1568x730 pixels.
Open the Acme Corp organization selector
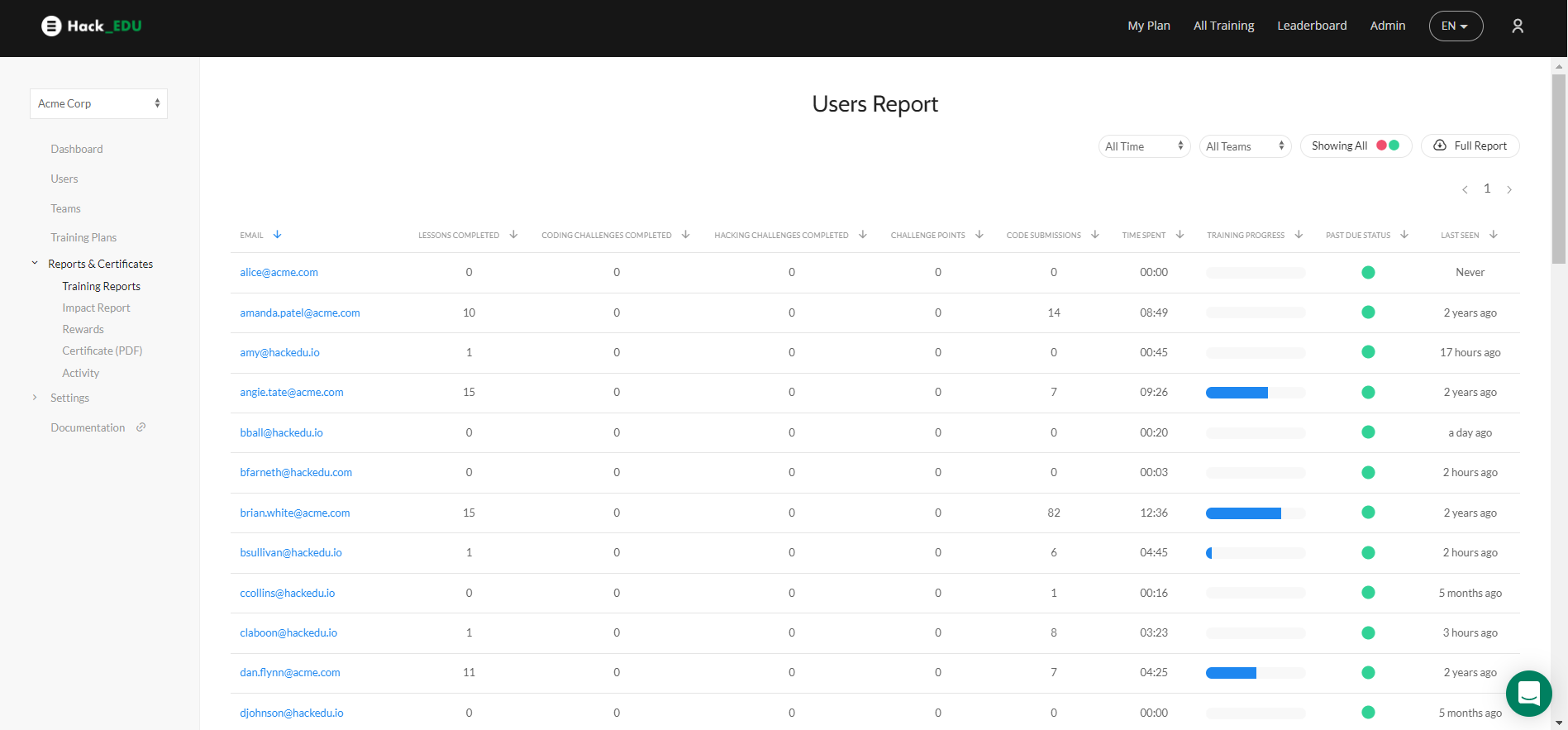[98, 104]
